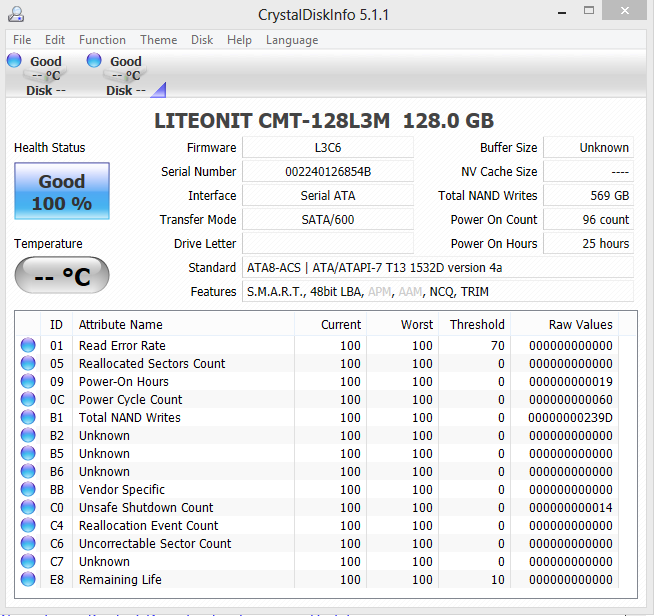Click the Raw Values column header

tap(580, 325)
